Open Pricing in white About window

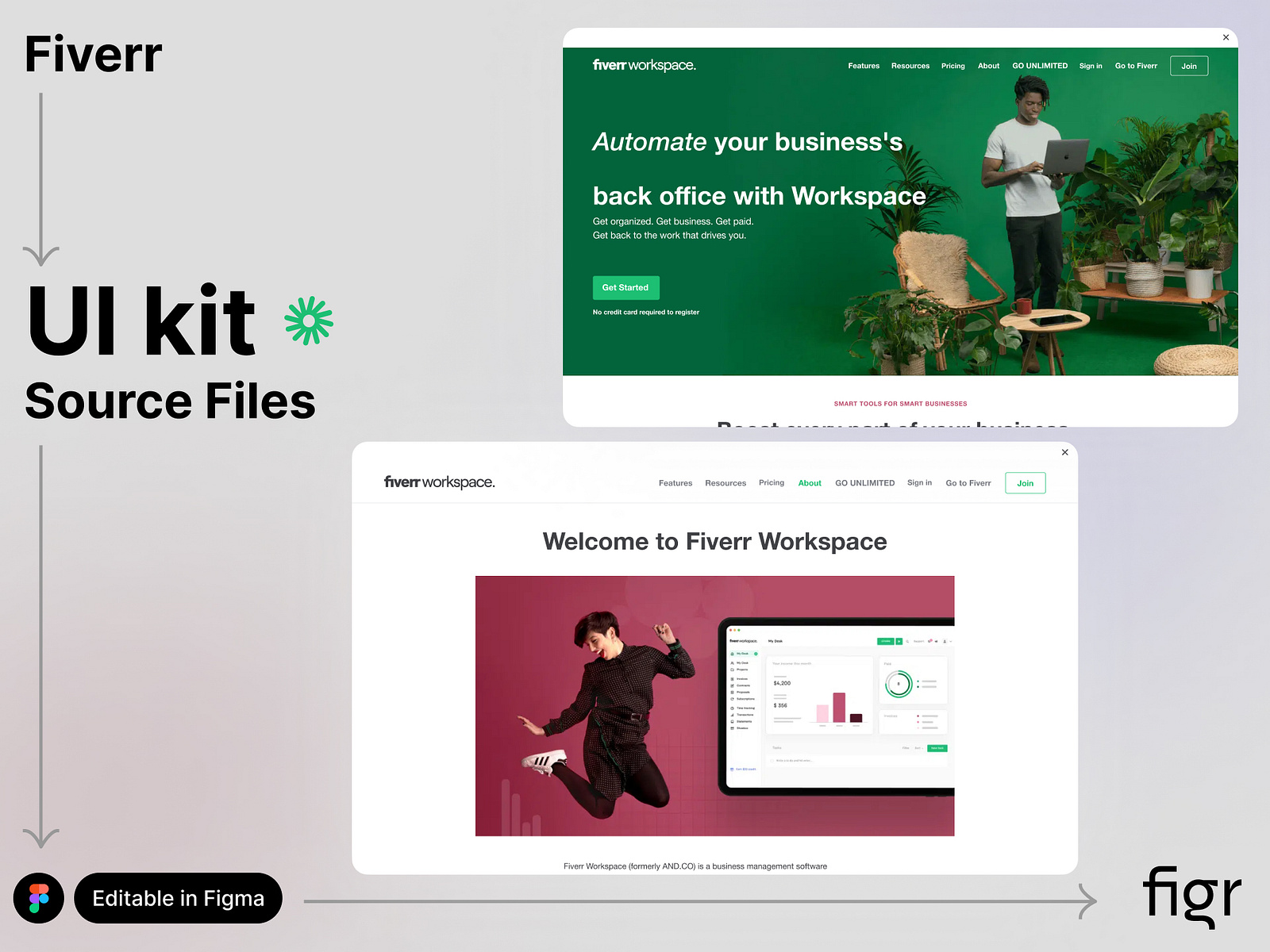click(x=772, y=482)
